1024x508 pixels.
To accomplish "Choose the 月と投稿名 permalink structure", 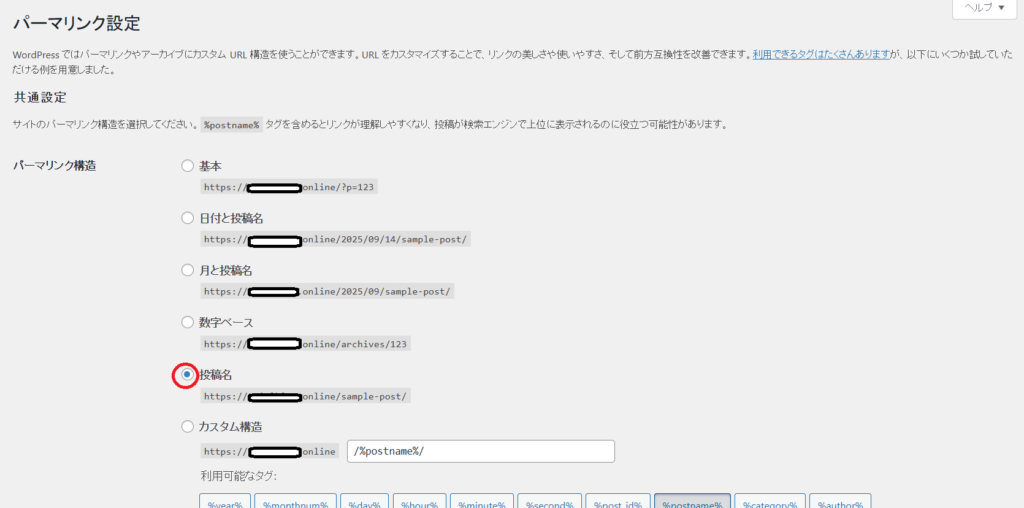I will pyautogui.click(x=187, y=270).
